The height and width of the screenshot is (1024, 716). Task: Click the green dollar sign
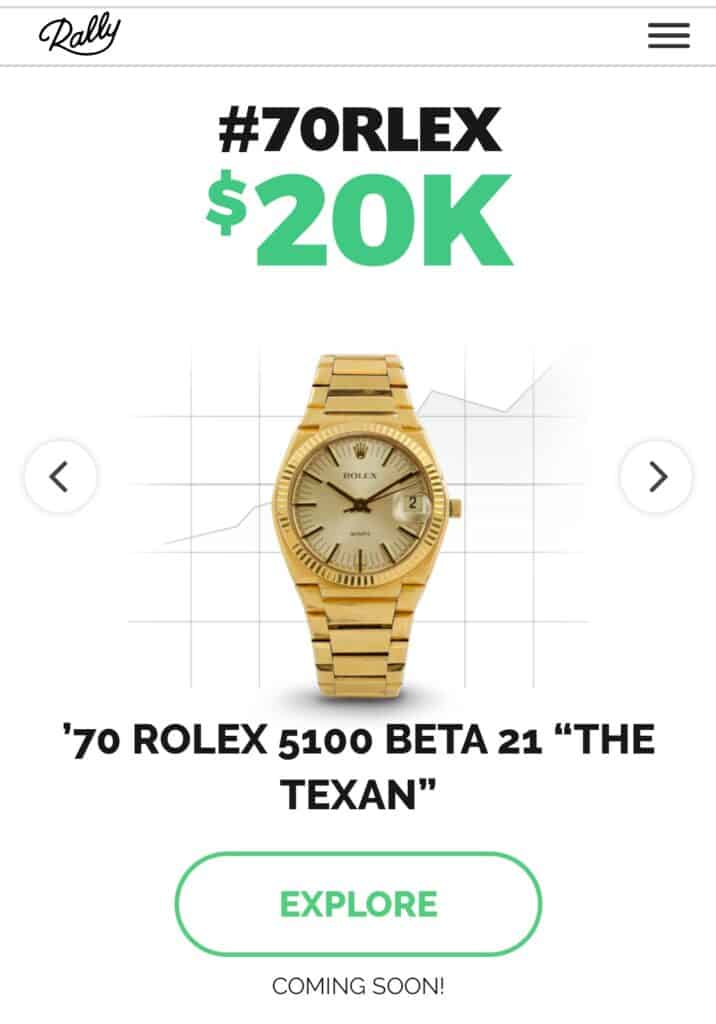pyautogui.click(x=227, y=202)
